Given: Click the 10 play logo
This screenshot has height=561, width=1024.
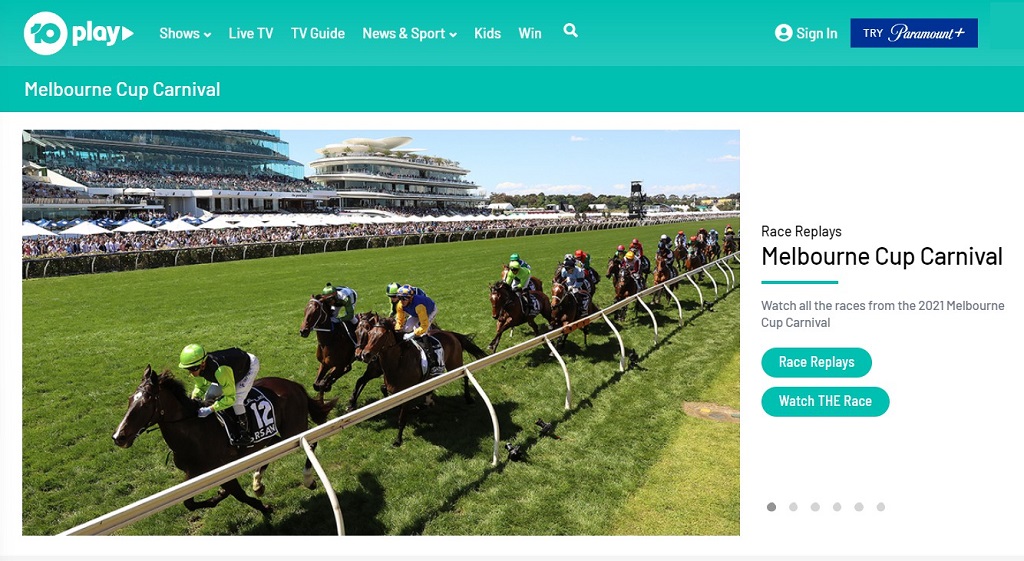Looking at the screenshot, I should coord(78,33).
